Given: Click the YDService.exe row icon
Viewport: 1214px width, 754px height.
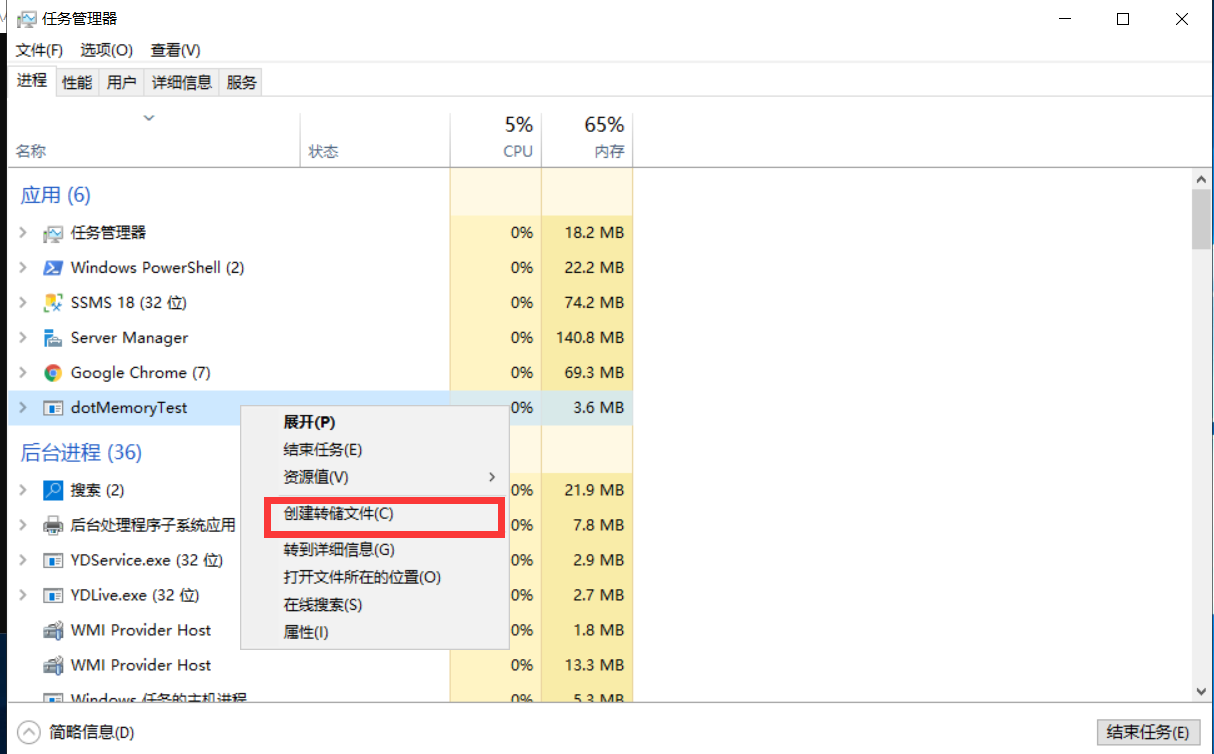Looking at the screenshot, I should point(53,560).
